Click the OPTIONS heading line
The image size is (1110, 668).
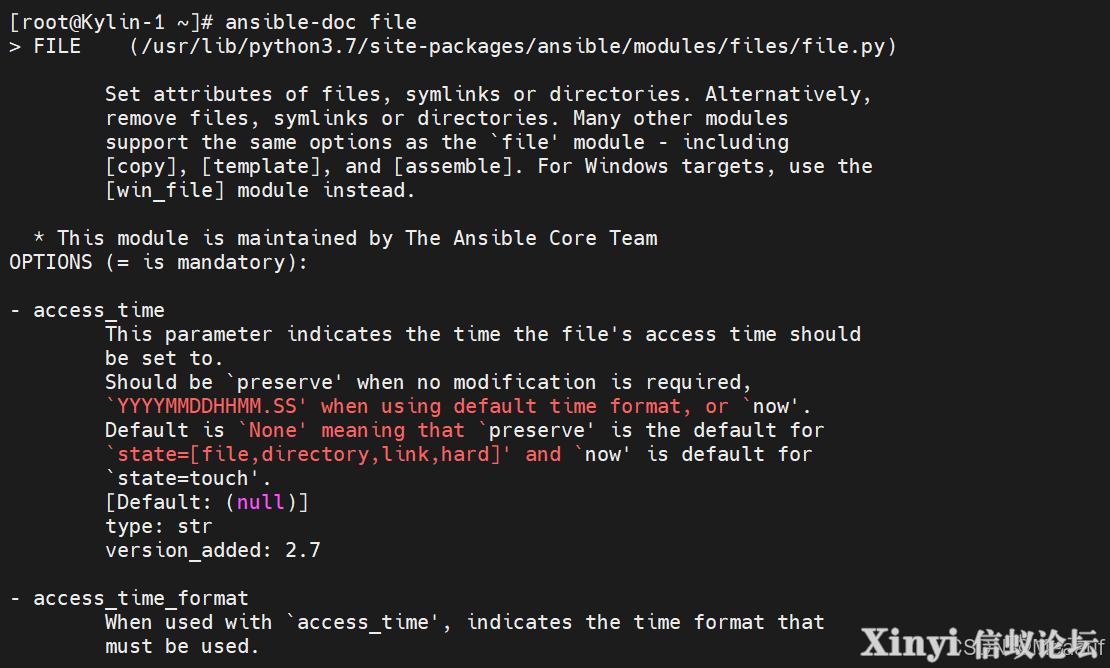coord(159,263)
